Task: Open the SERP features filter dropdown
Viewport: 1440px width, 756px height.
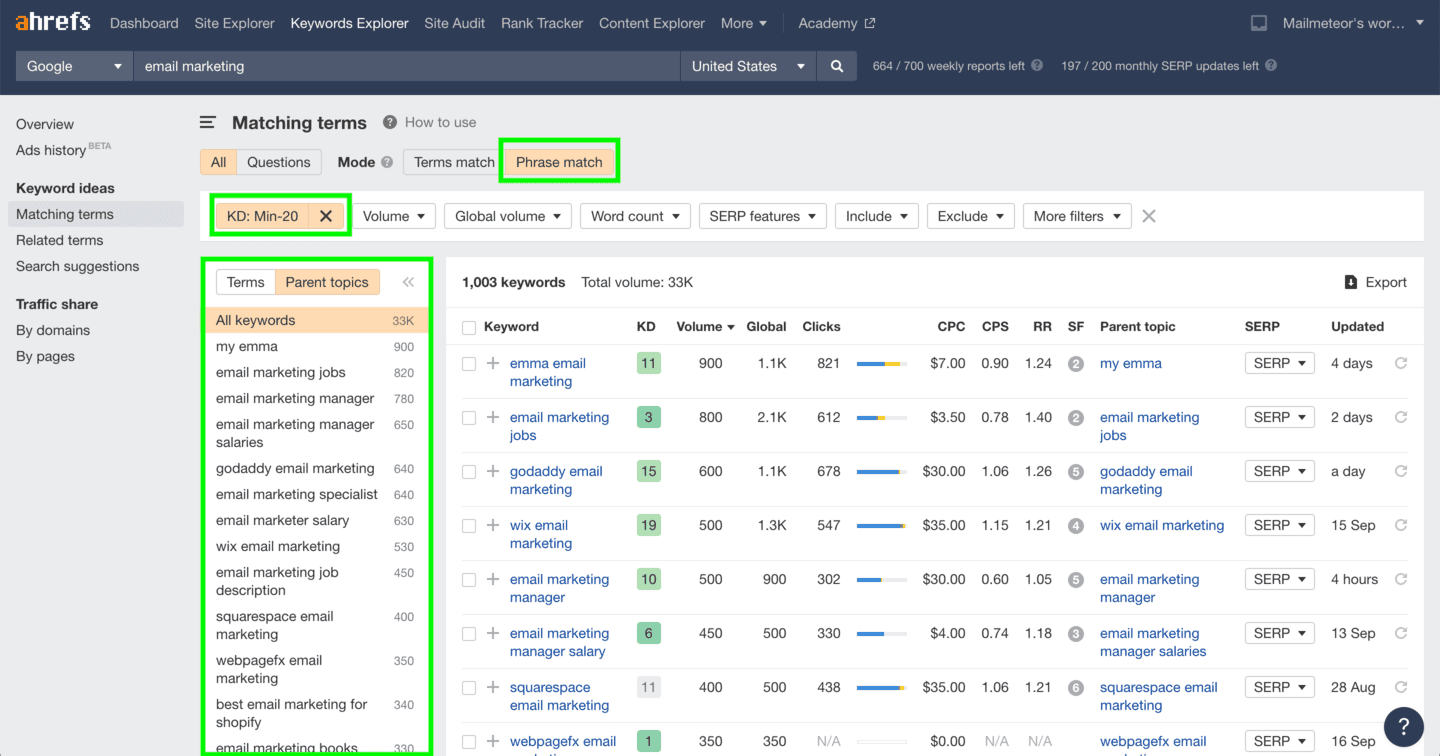Action: click(x=762, y=216)
